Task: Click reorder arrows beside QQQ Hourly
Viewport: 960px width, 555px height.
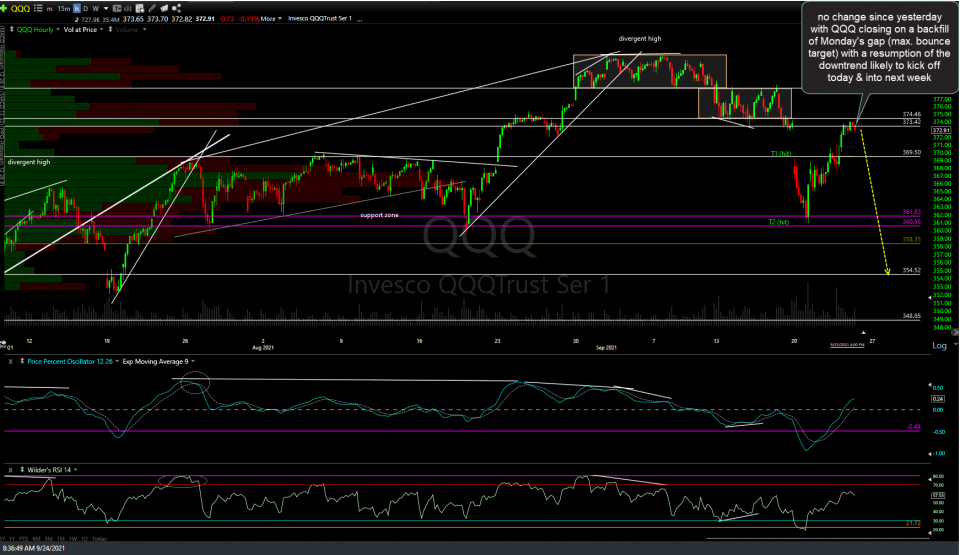Action: click(12, 29)
